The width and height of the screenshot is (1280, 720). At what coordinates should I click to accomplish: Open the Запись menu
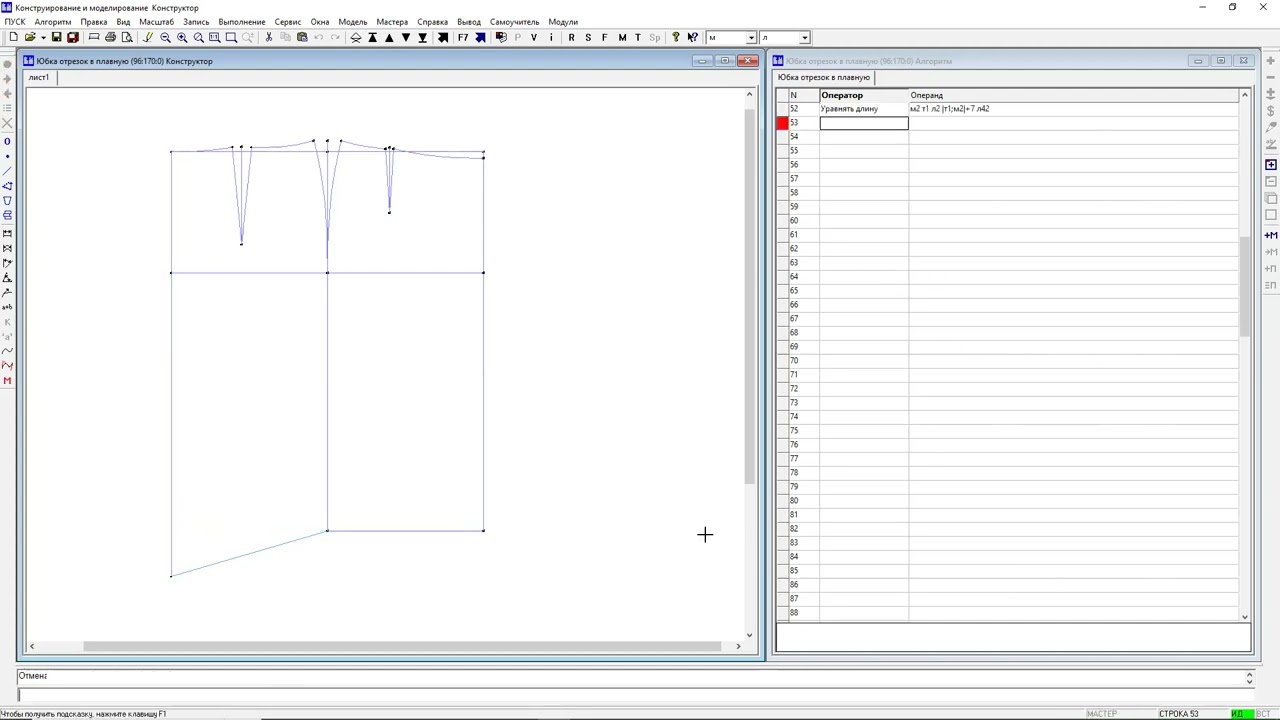pyautogui.click(x=196, y=22)
